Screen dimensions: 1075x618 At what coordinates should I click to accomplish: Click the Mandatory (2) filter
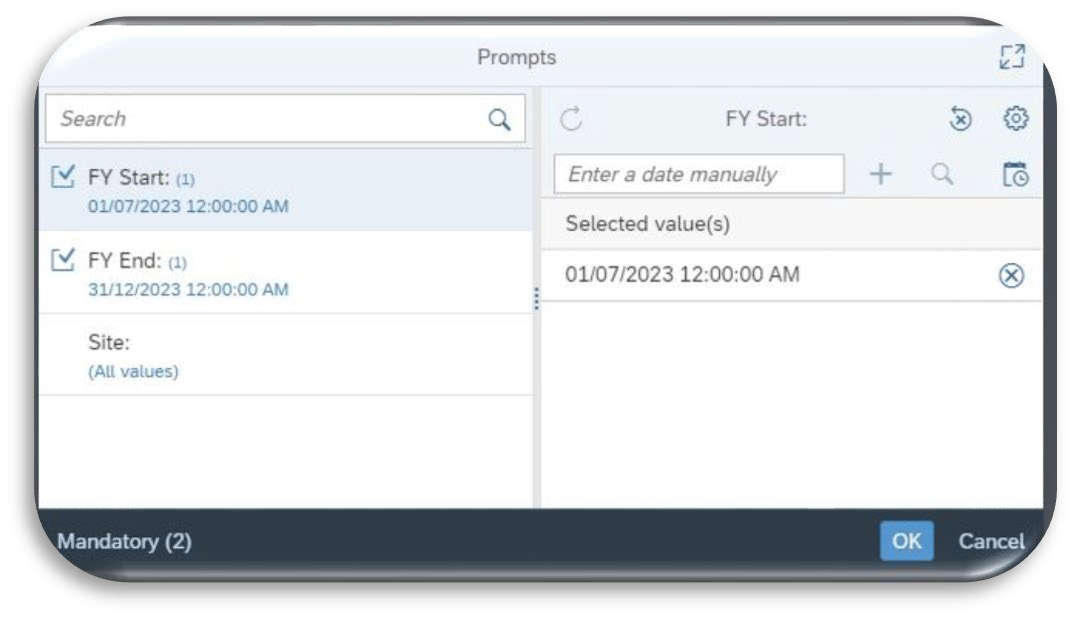[x=124, y=542]
